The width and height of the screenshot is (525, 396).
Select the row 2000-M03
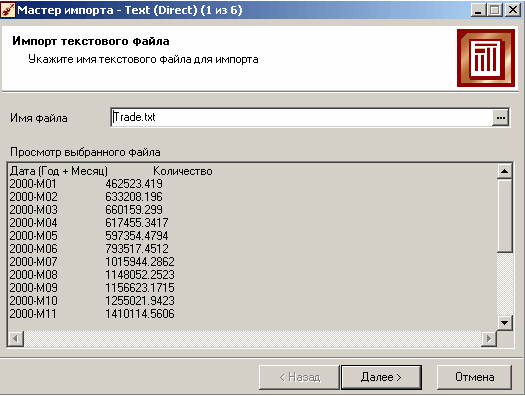click(33, 210)
